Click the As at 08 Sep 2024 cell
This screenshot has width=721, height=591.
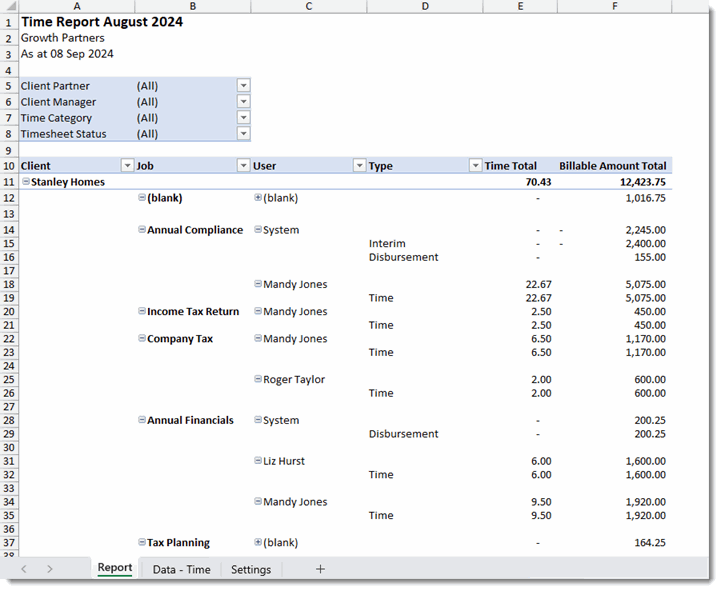point(67,54)
